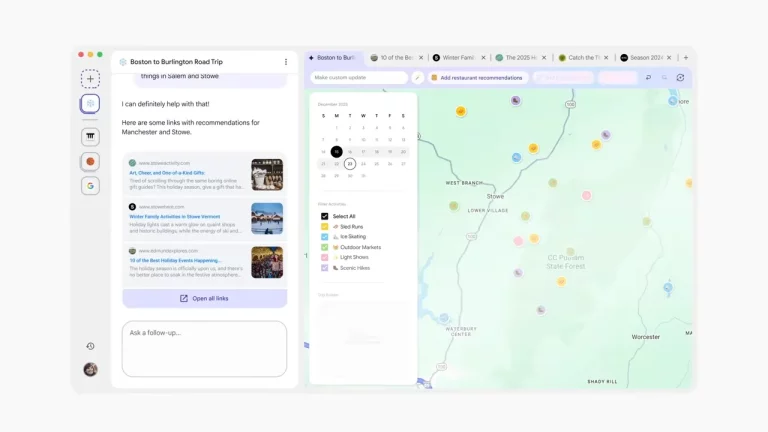768x432 pixels.
Task: Click Add restaurant recommendations chip
Action: point(477,77)
